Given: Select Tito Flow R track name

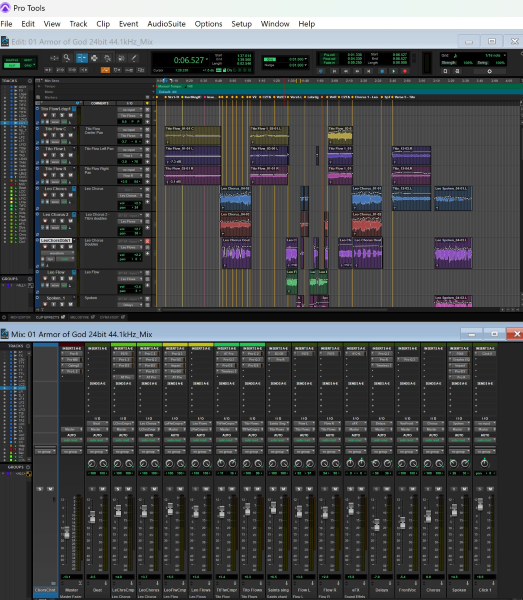Looking at the screenshot, I should point(56,169).
